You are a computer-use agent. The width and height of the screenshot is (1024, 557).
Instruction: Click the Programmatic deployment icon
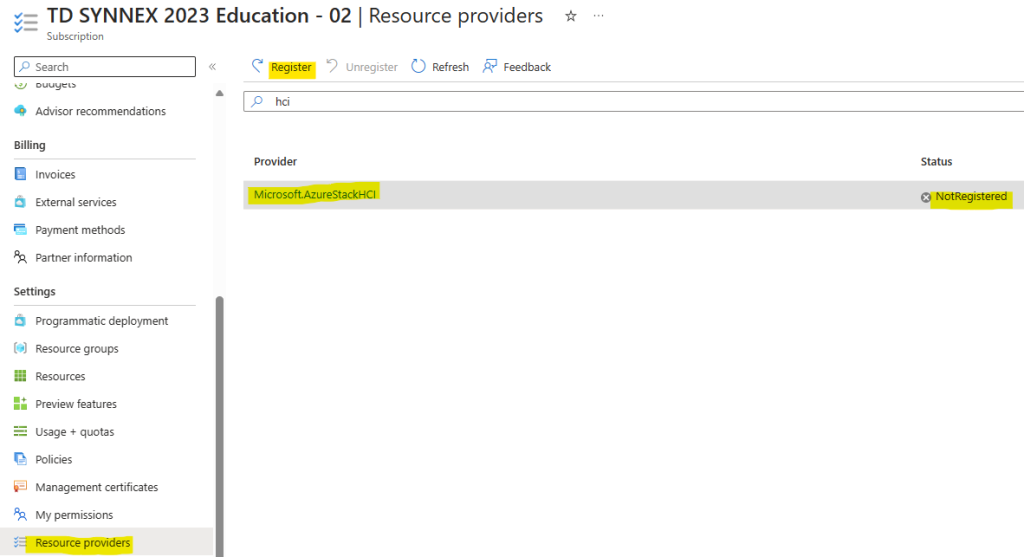[20, 321]
